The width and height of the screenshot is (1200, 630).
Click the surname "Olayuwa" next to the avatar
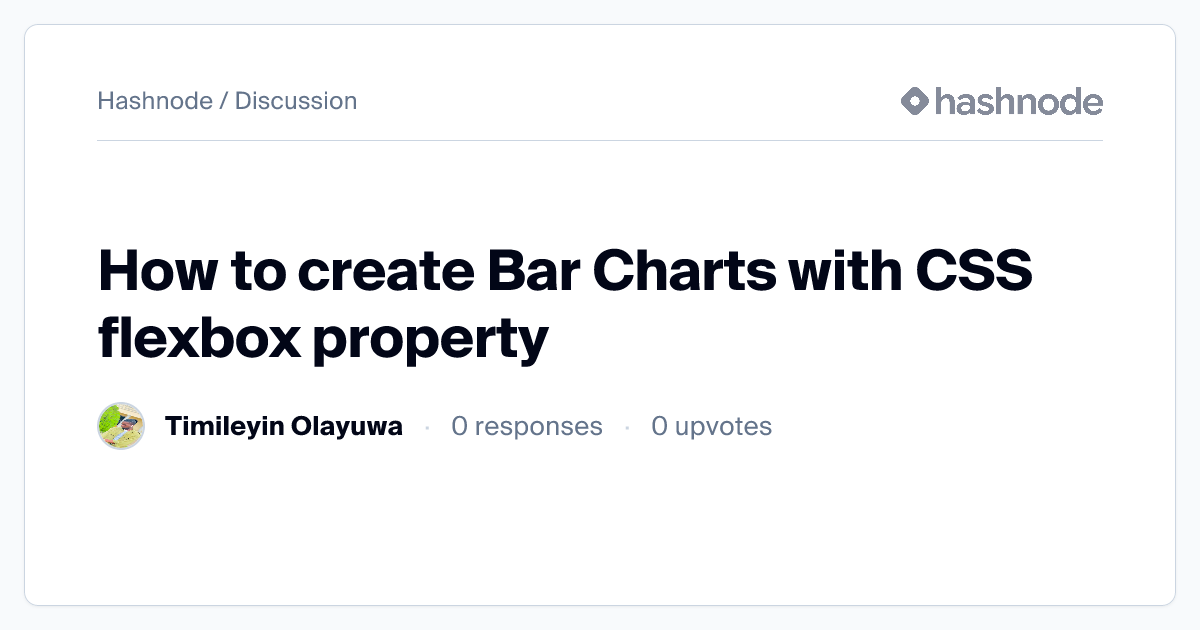tap(347, 427)
